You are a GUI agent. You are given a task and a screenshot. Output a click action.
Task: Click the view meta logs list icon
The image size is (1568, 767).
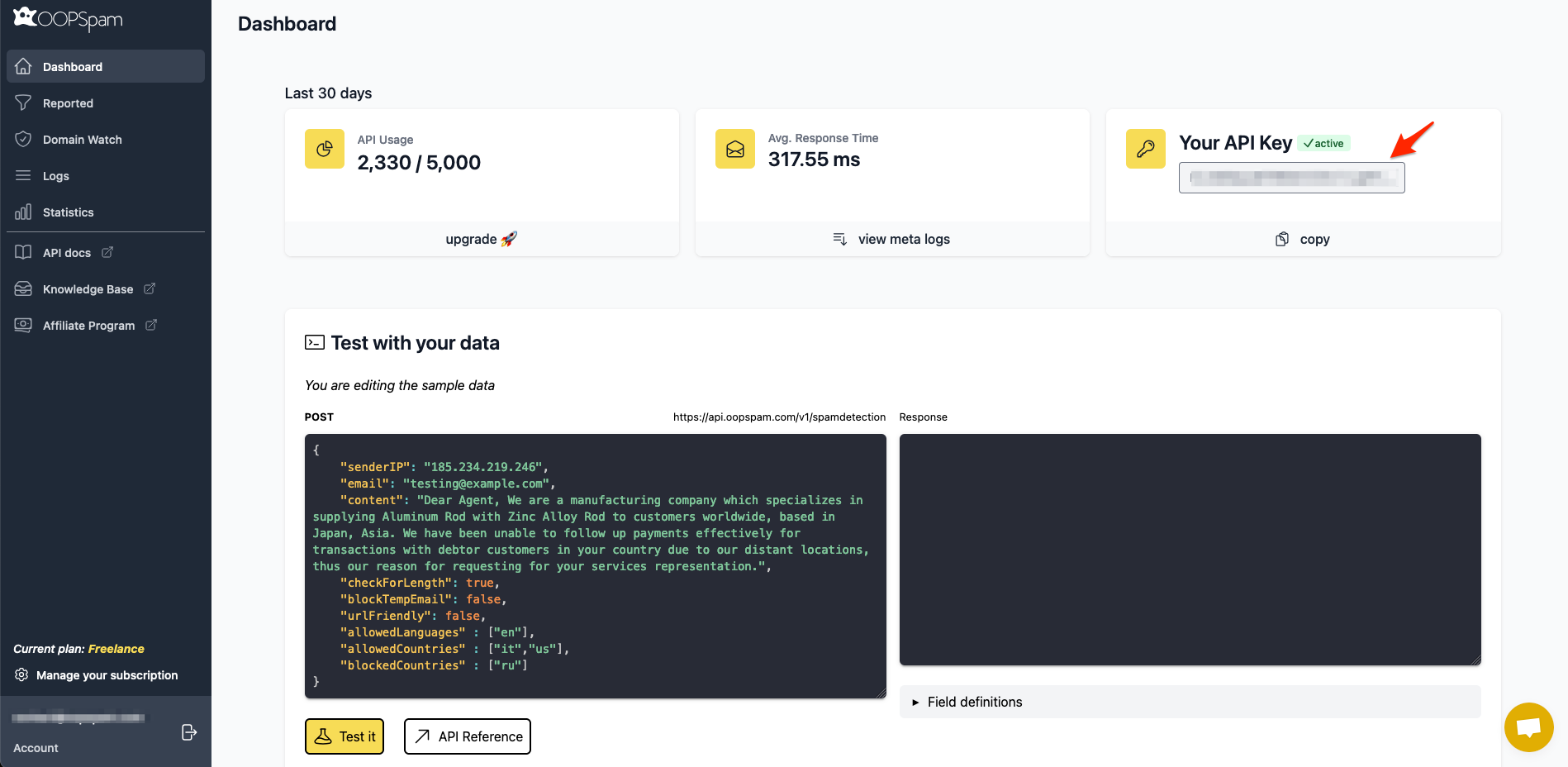[840, 239]
